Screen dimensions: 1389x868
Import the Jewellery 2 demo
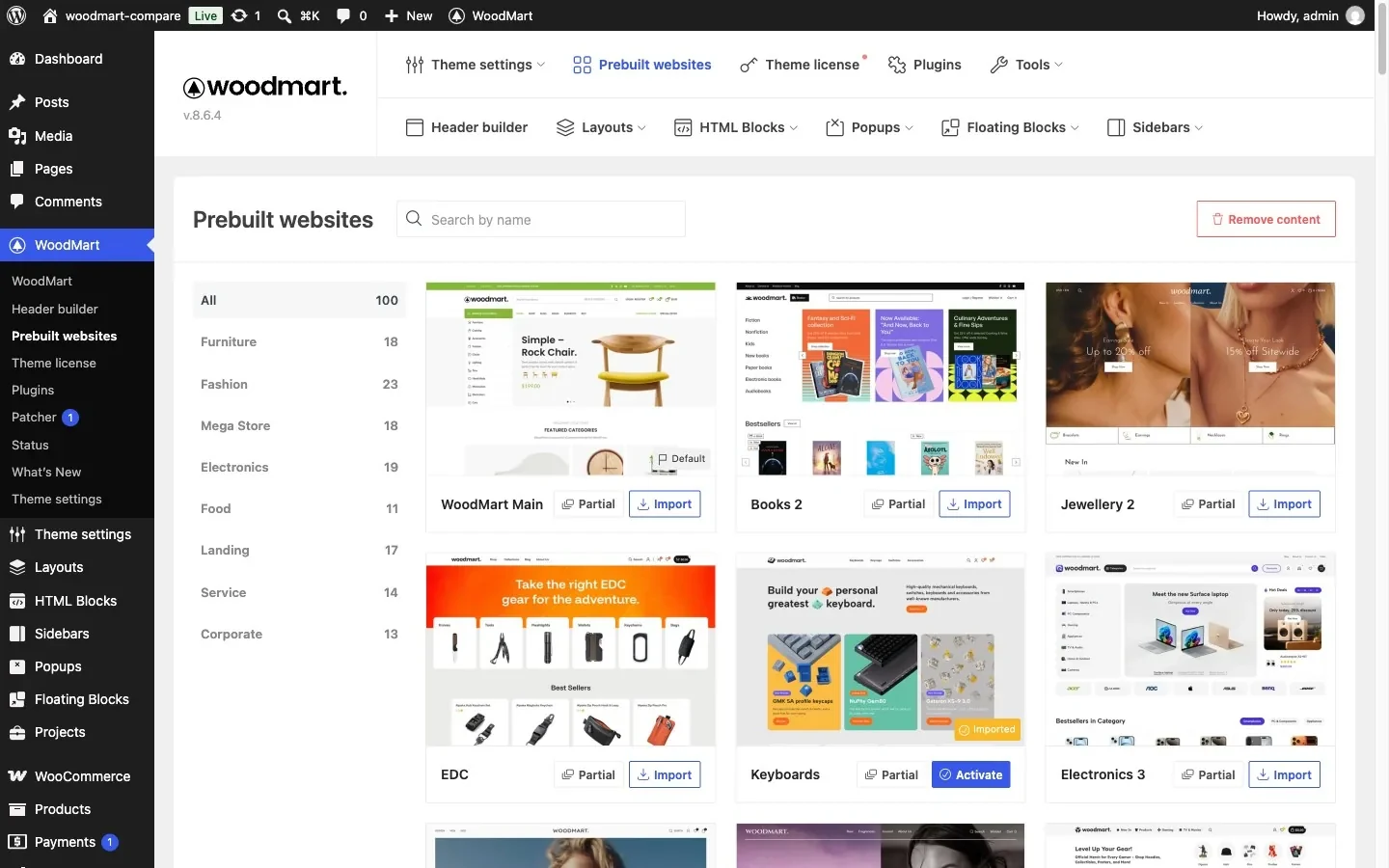click(x=1284, y=503)
